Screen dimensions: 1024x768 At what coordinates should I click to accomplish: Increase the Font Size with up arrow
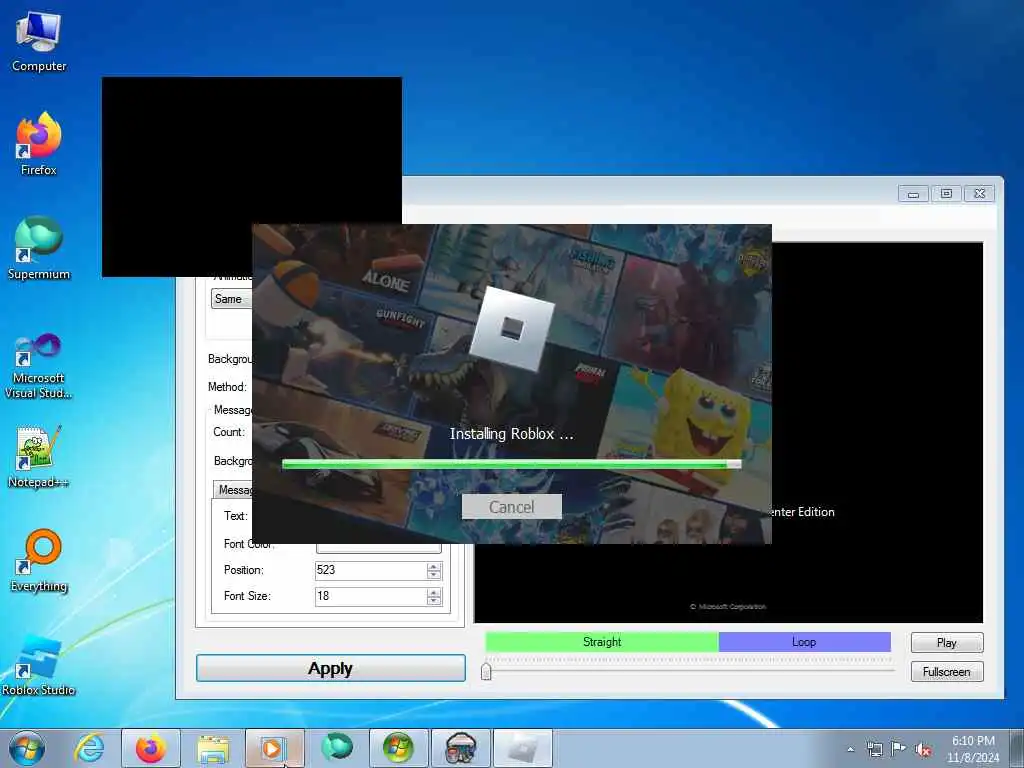(x=434, y=592)
